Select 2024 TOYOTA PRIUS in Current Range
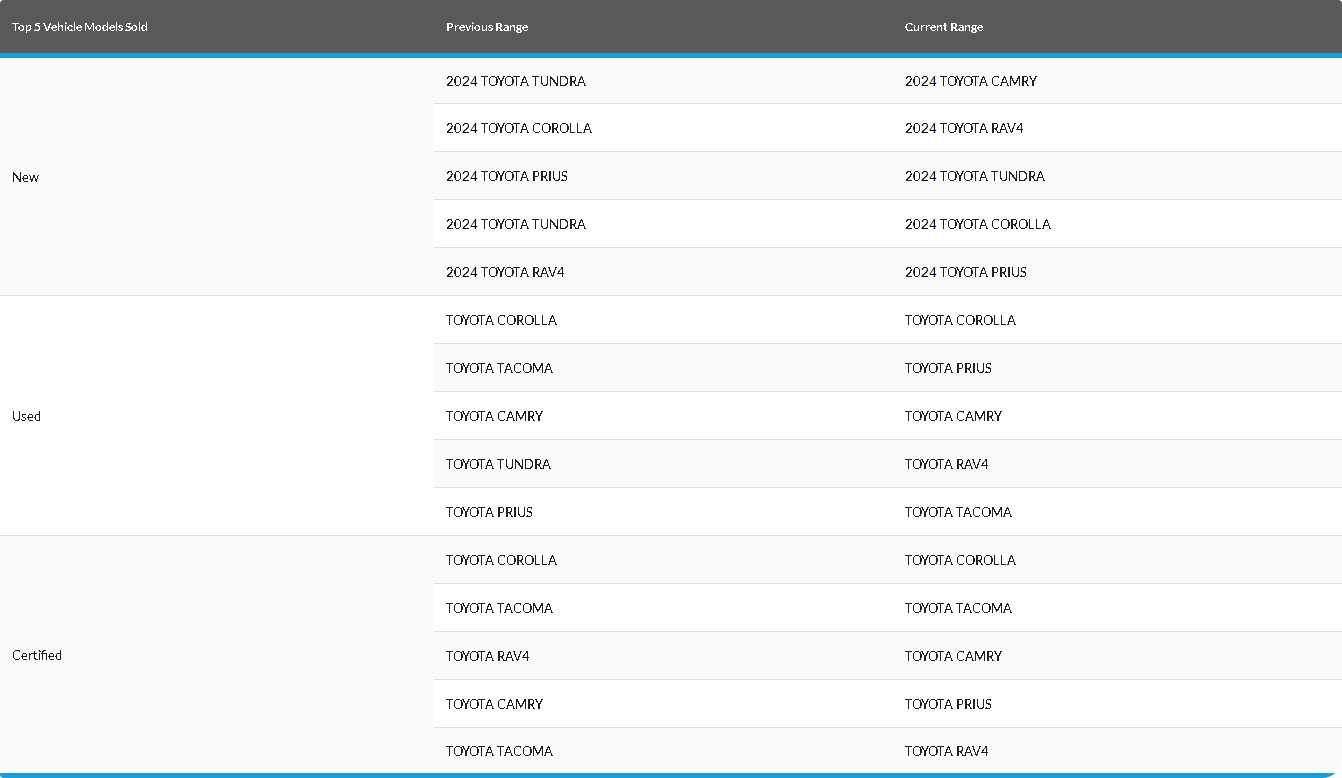The image size is (1342, 778). [x=965, y=272]
